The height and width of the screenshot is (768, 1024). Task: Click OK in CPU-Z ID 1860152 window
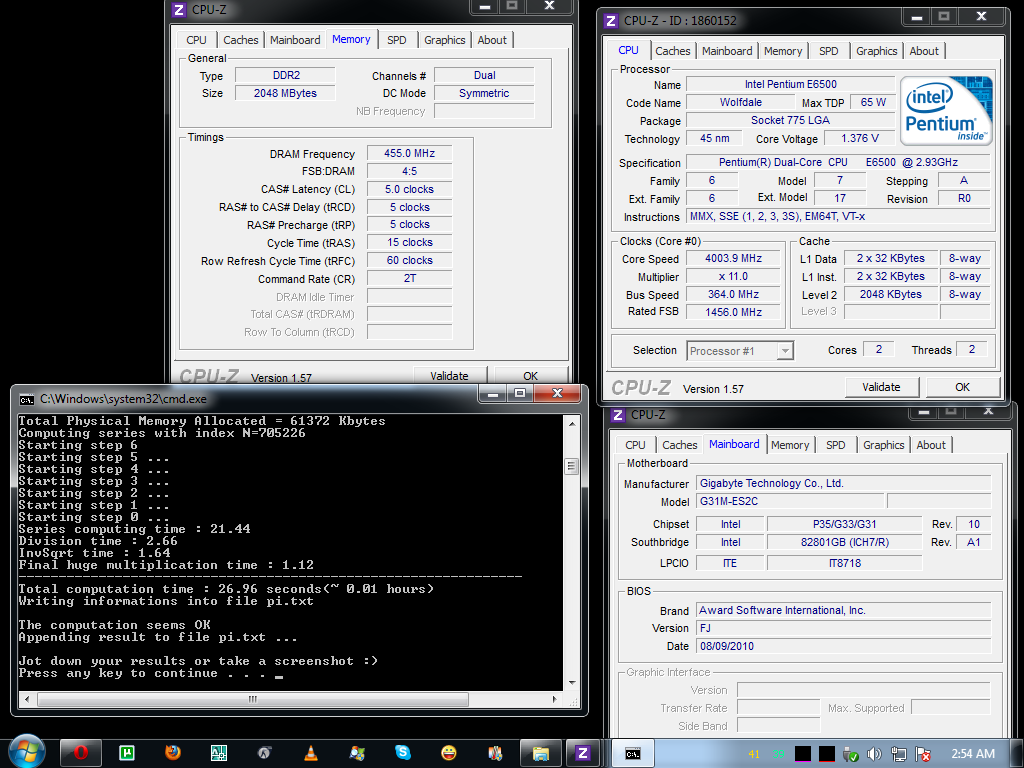[x=963, y=387]
